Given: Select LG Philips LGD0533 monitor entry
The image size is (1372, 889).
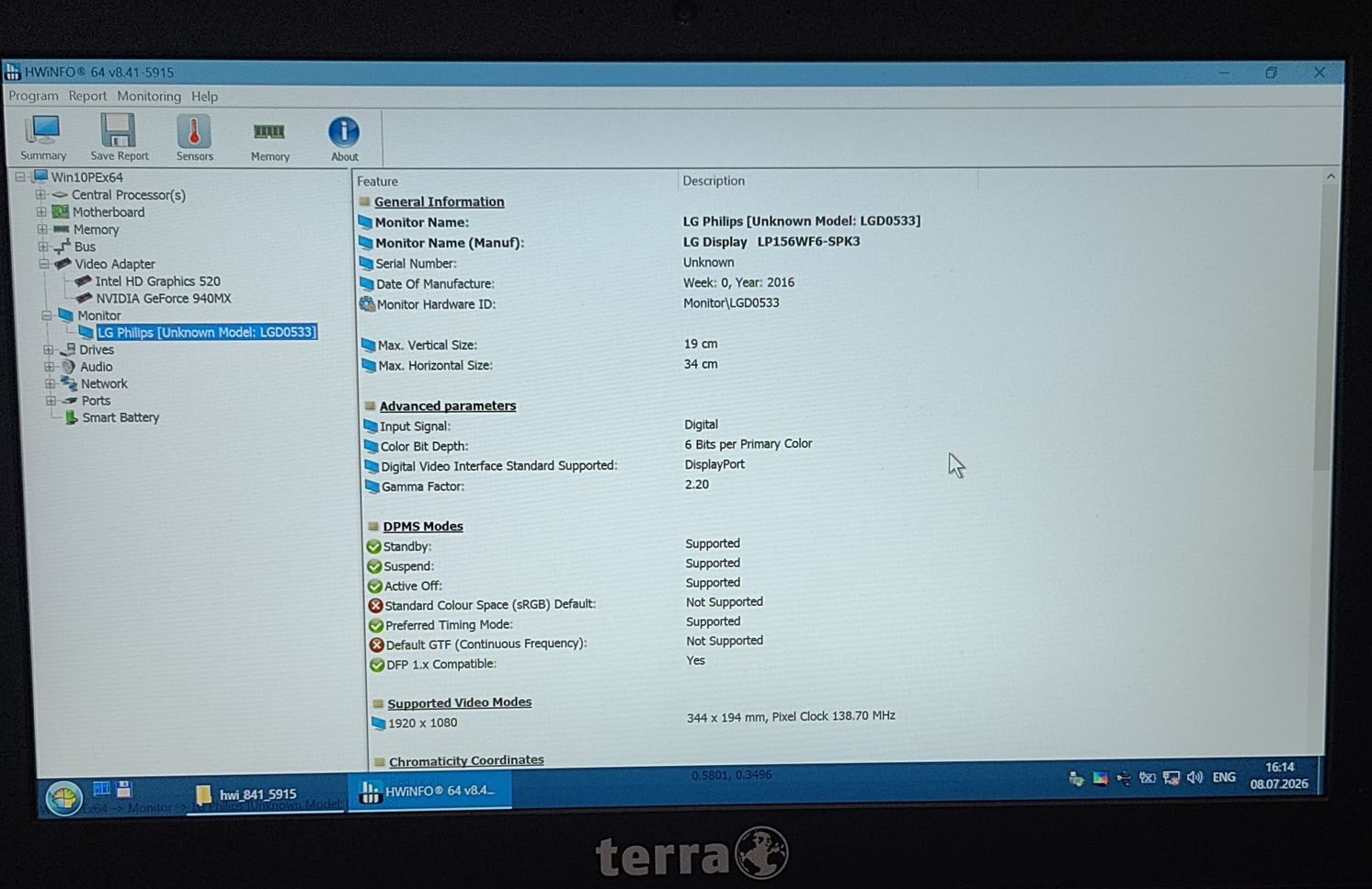Looking at the screenshot, I should (207, 332).
